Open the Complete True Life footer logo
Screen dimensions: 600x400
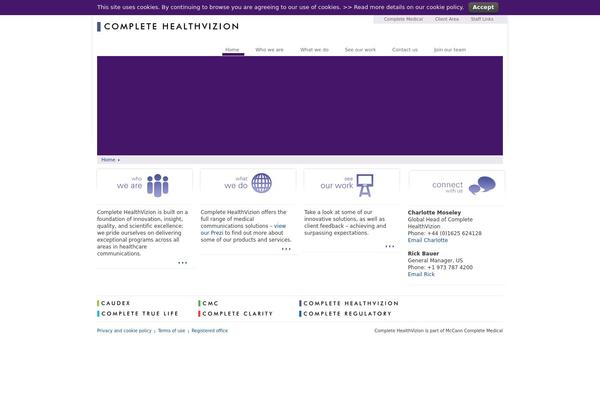coord(138,313)
